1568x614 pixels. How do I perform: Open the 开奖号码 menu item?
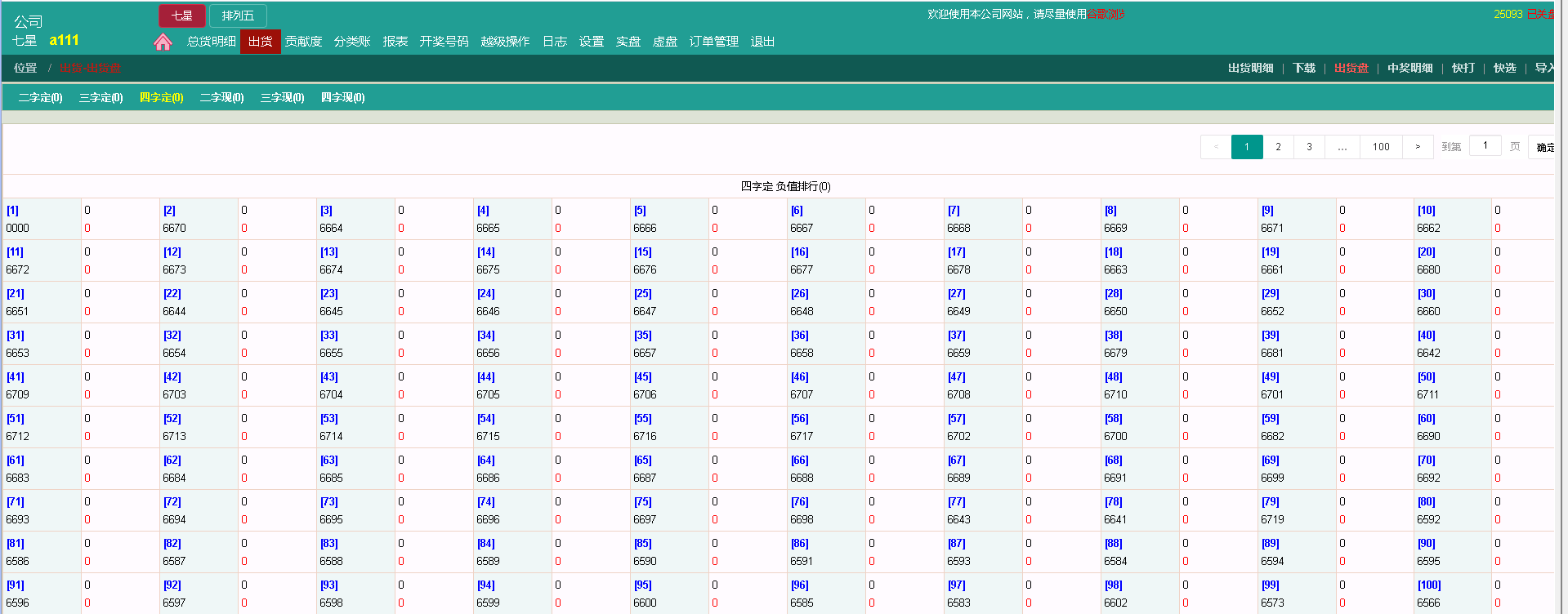pos(444,42)
